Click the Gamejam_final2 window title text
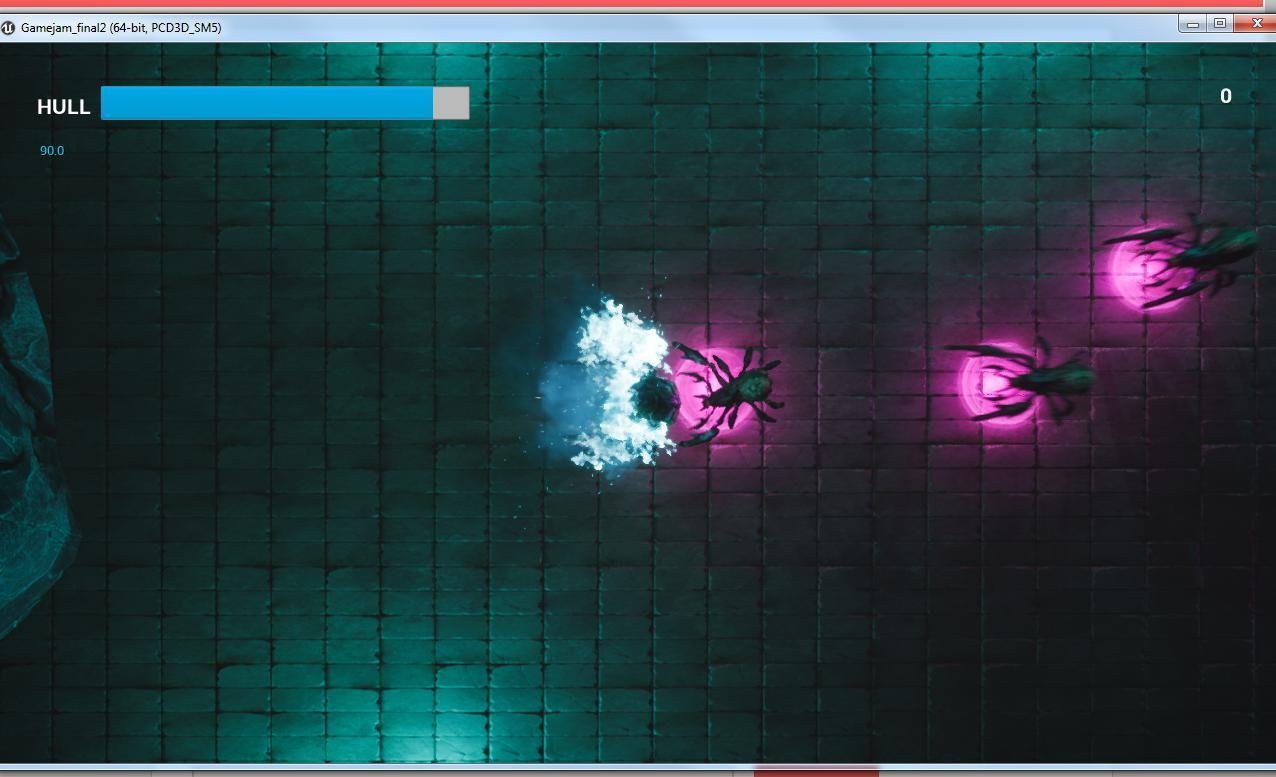This screenshot has width=1276, height=777. tap(121, 28)
